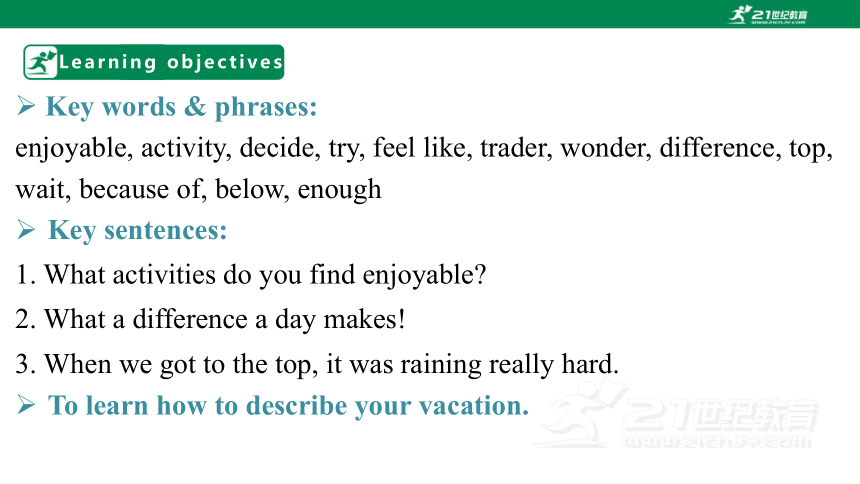Click sentence 1 What activities do you find enjoyable
The height and width of the screenshot is (484, 860).
pyautogui.click(x=251, y=275)
